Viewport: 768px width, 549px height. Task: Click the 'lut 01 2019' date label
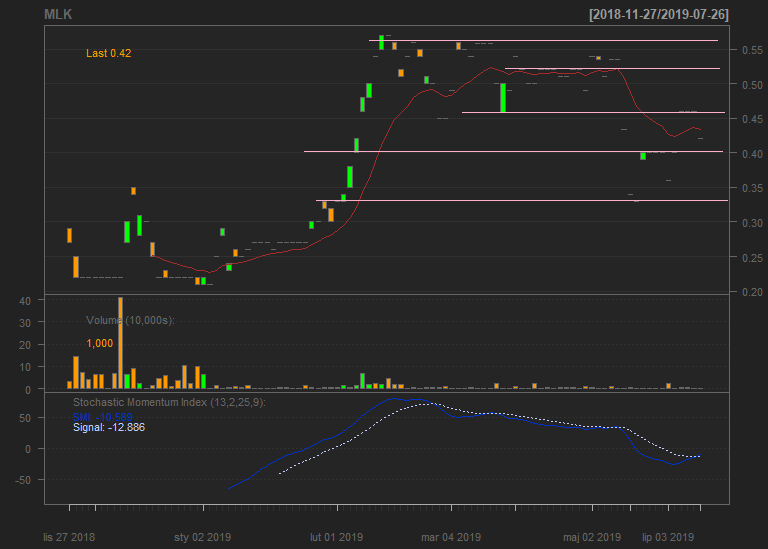click(336, 537)
